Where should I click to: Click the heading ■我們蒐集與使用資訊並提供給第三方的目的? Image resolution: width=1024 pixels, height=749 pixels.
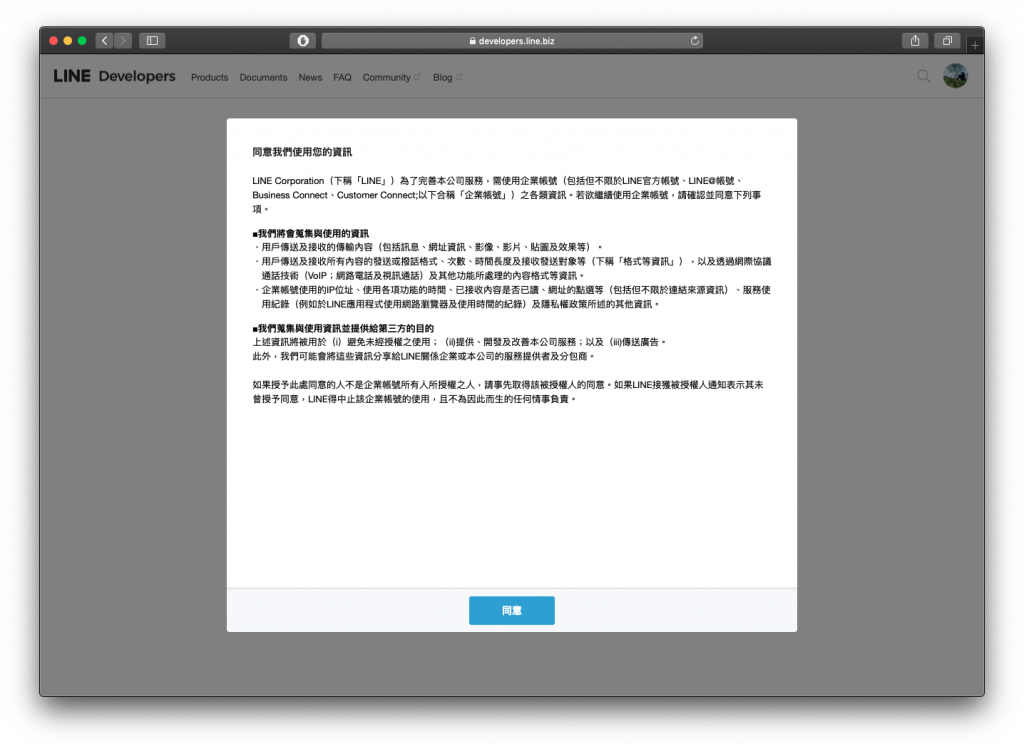(x=343, y=328)
